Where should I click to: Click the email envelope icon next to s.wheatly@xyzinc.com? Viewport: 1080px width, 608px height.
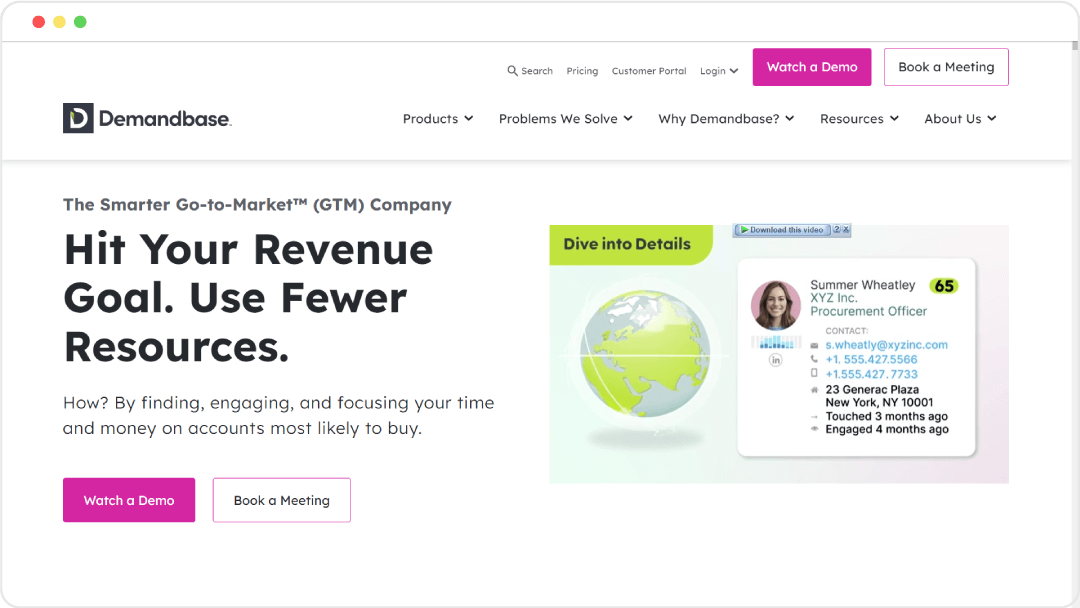click(x=814, y=343)
